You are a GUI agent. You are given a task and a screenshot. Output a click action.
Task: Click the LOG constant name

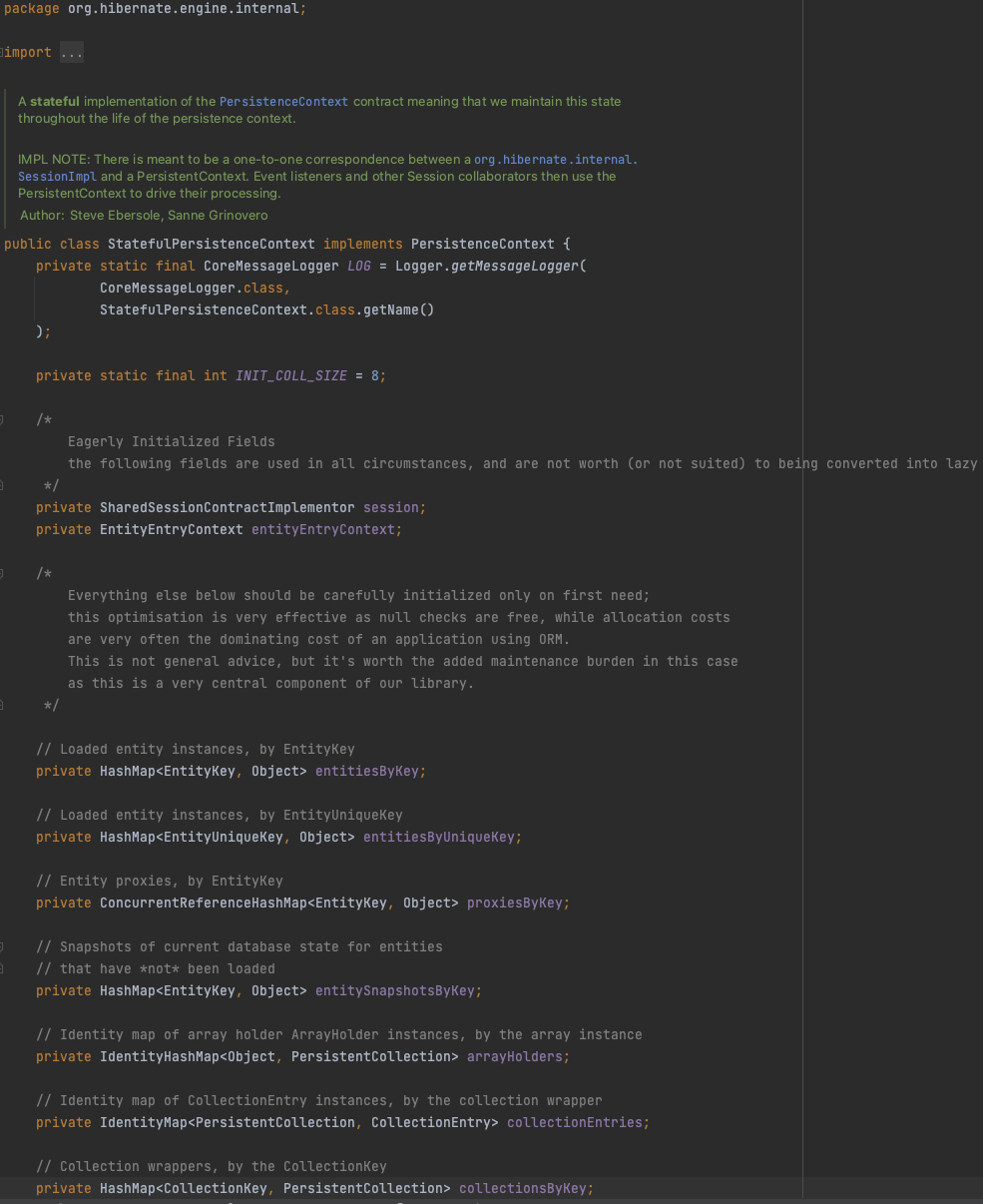359,267
